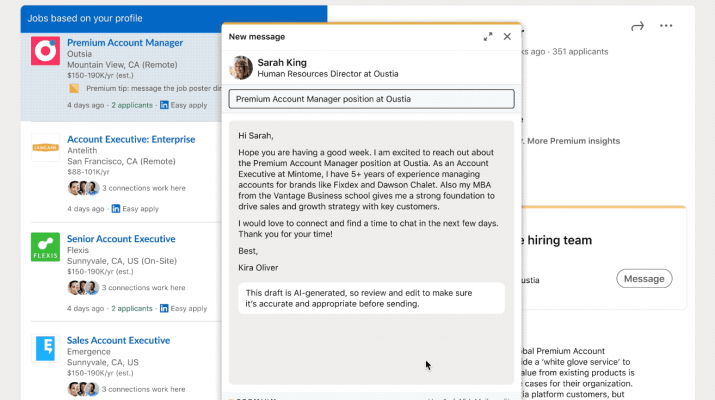Click '2 applicants' under Outsia job
The width and height of the screenshot is (715, 400).
tap(132, 105)
